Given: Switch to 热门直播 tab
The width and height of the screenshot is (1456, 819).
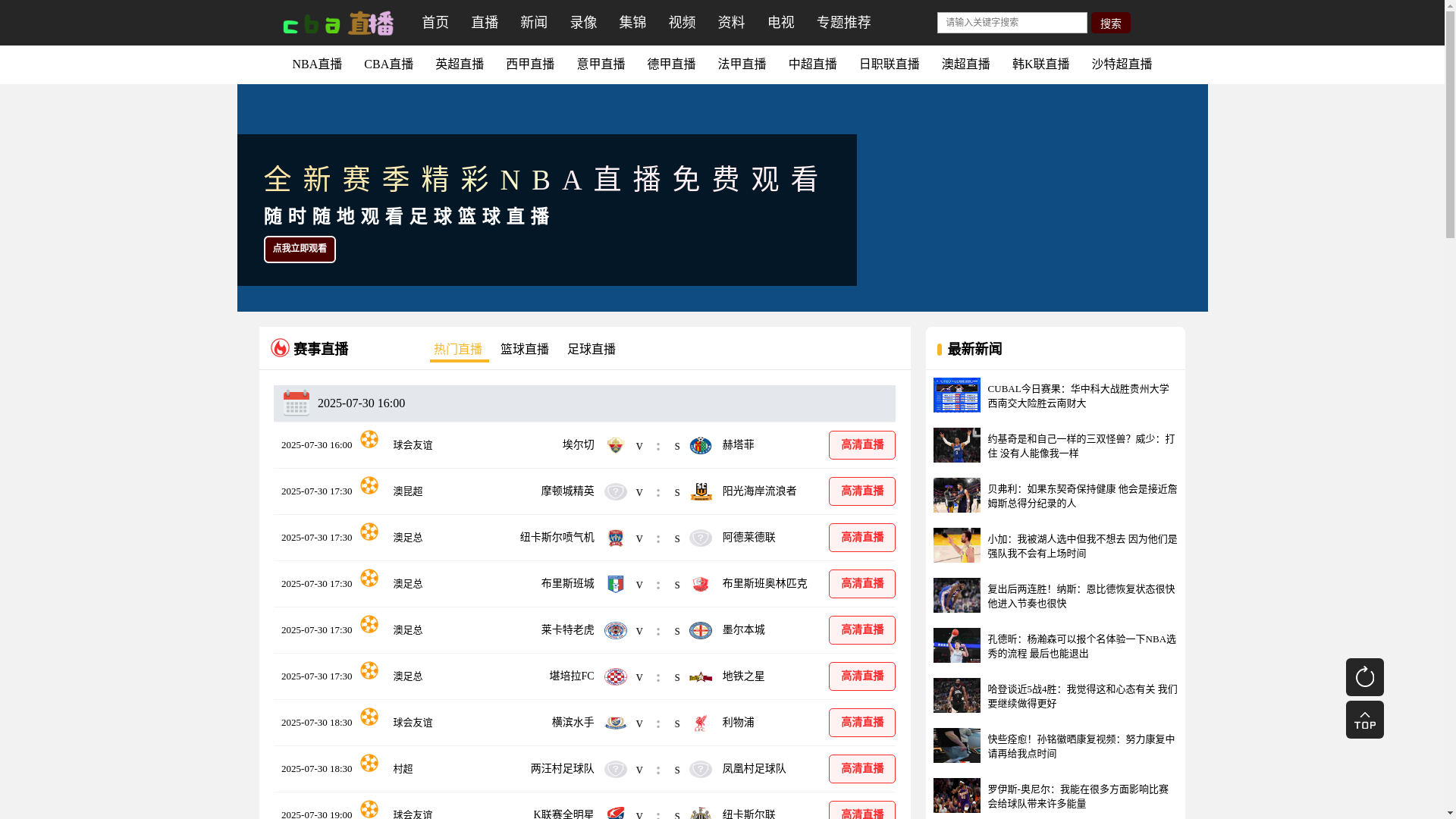Looking at the screenshot, I should 458,350.
